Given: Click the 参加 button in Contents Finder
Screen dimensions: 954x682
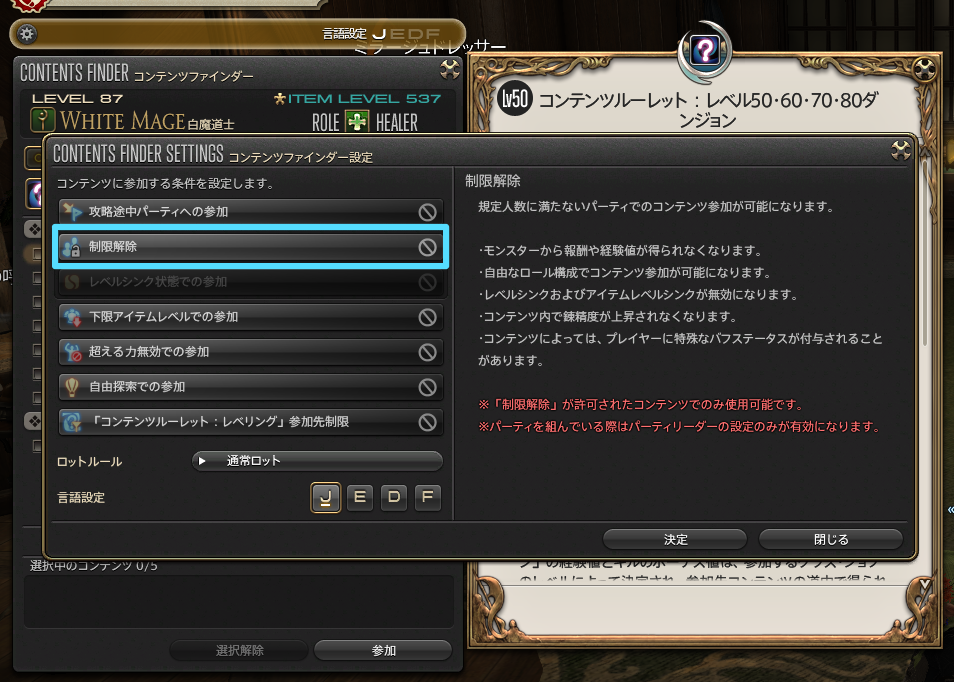Looking at the screenshot, I should point(383,650).
